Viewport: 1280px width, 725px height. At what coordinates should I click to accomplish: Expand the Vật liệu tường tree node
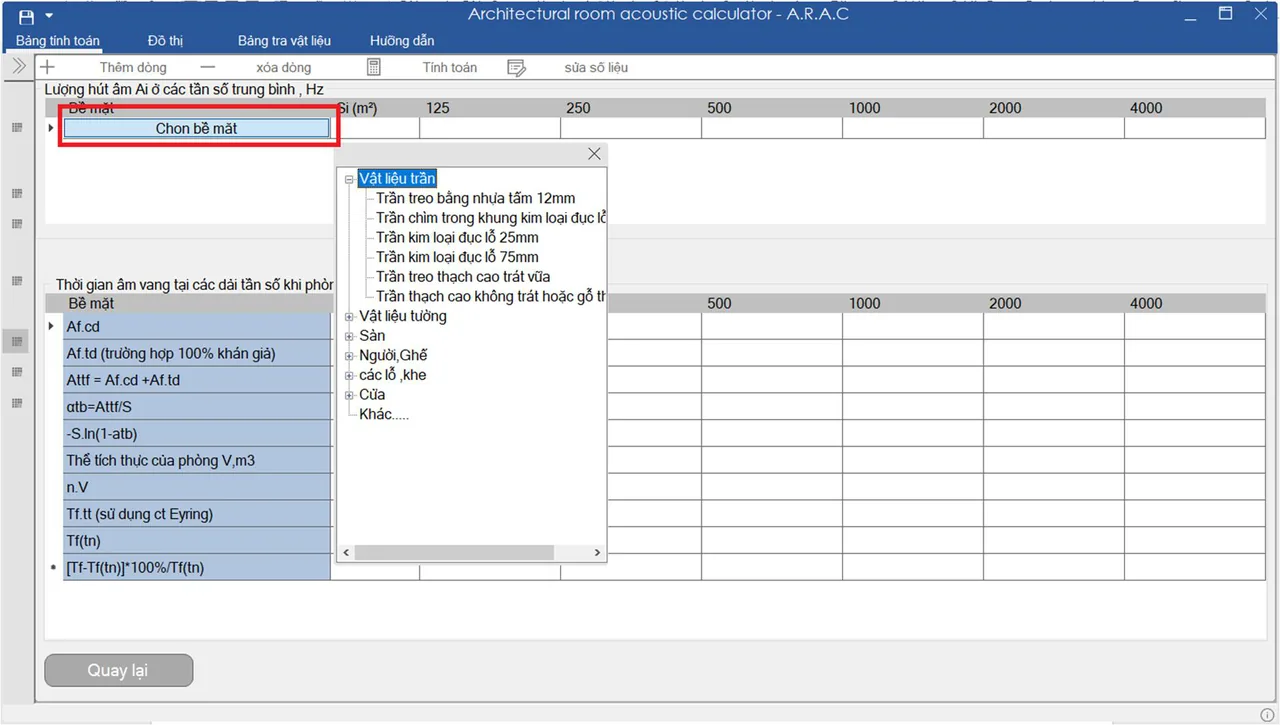click(349, 317)
